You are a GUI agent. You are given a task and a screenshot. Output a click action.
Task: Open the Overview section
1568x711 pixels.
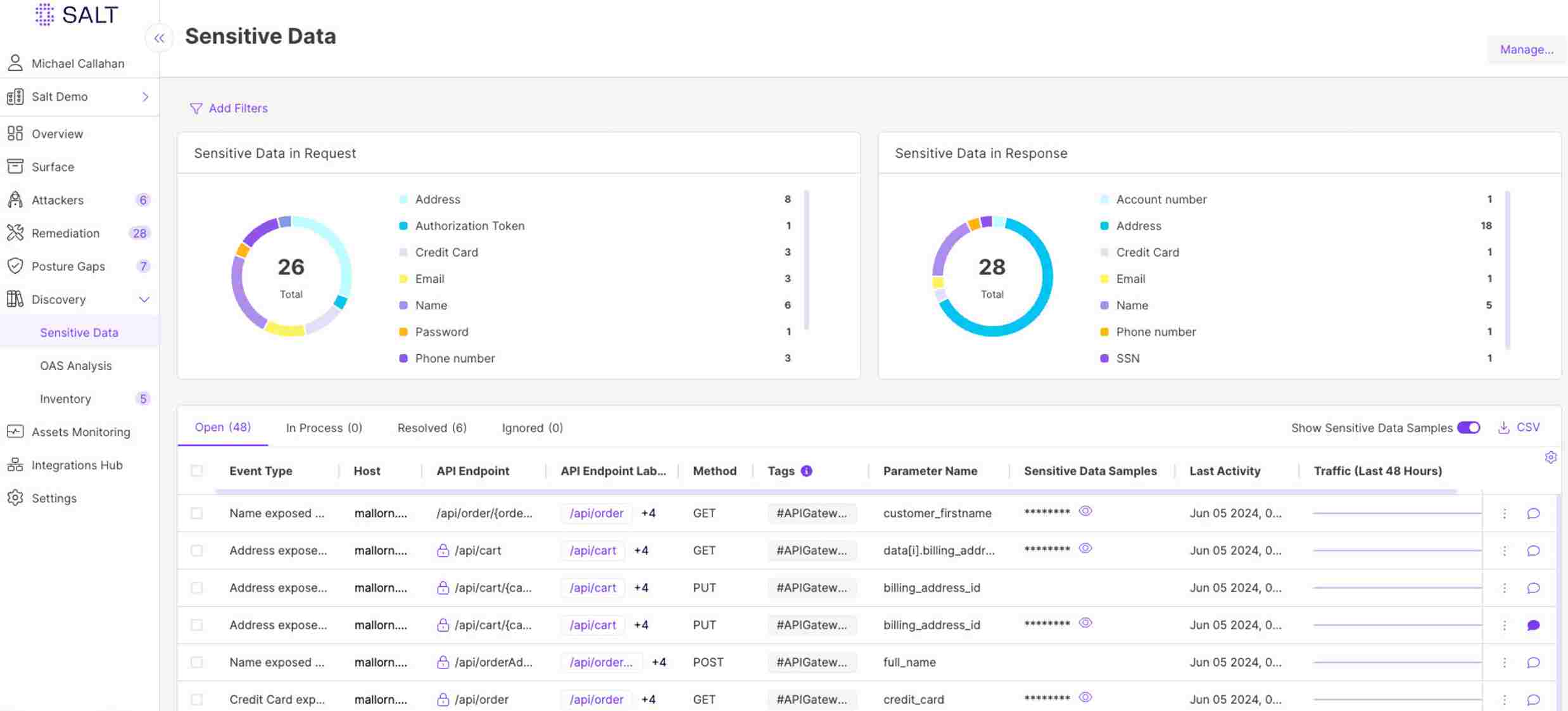click(58, 134)
